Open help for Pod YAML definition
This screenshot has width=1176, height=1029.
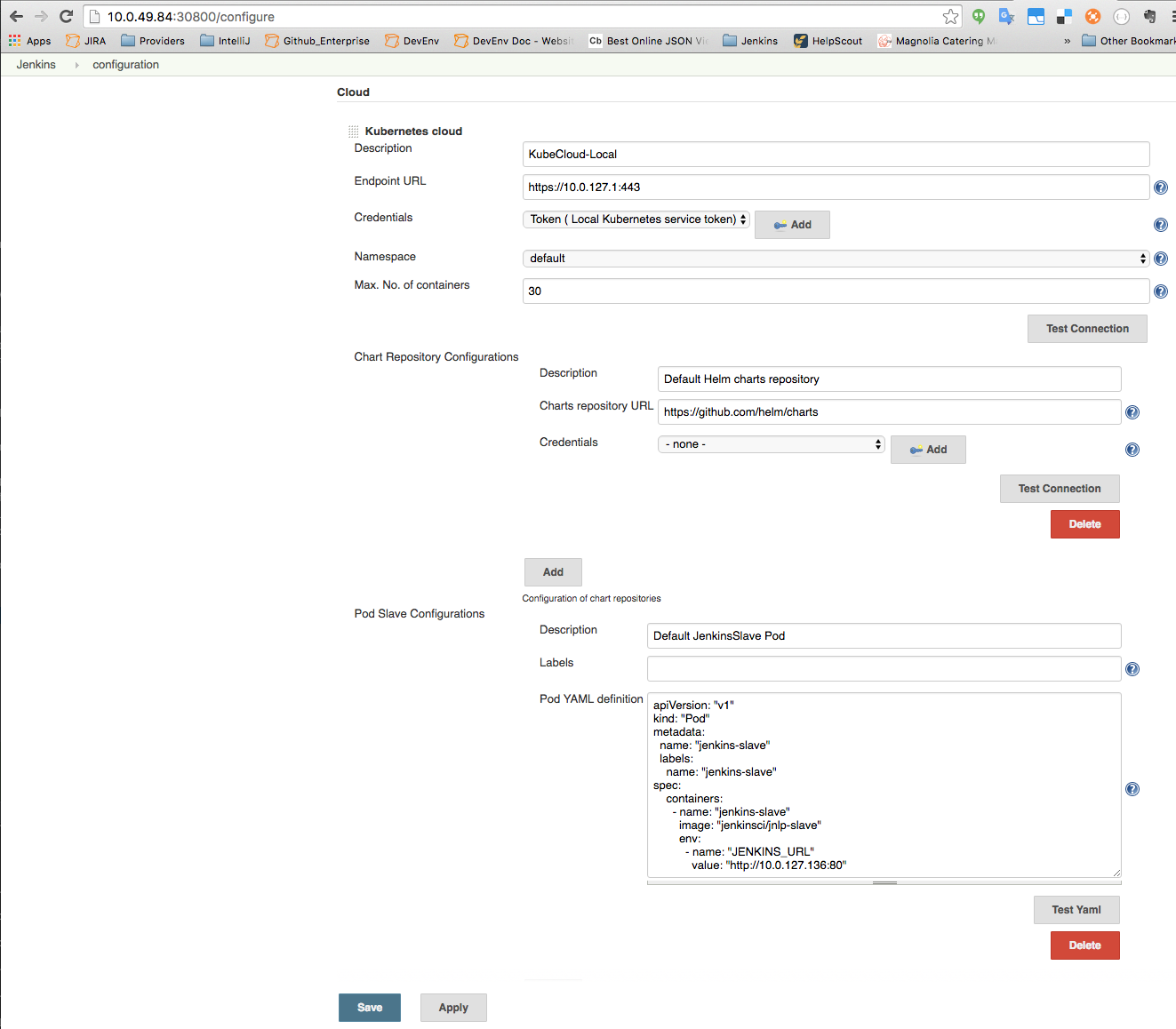(1132, 789)
